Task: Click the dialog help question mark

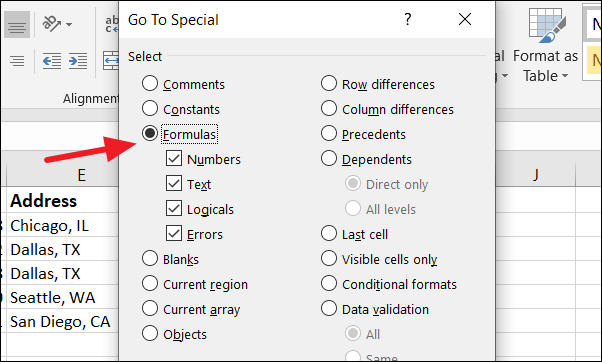Action: coord(408,19)
